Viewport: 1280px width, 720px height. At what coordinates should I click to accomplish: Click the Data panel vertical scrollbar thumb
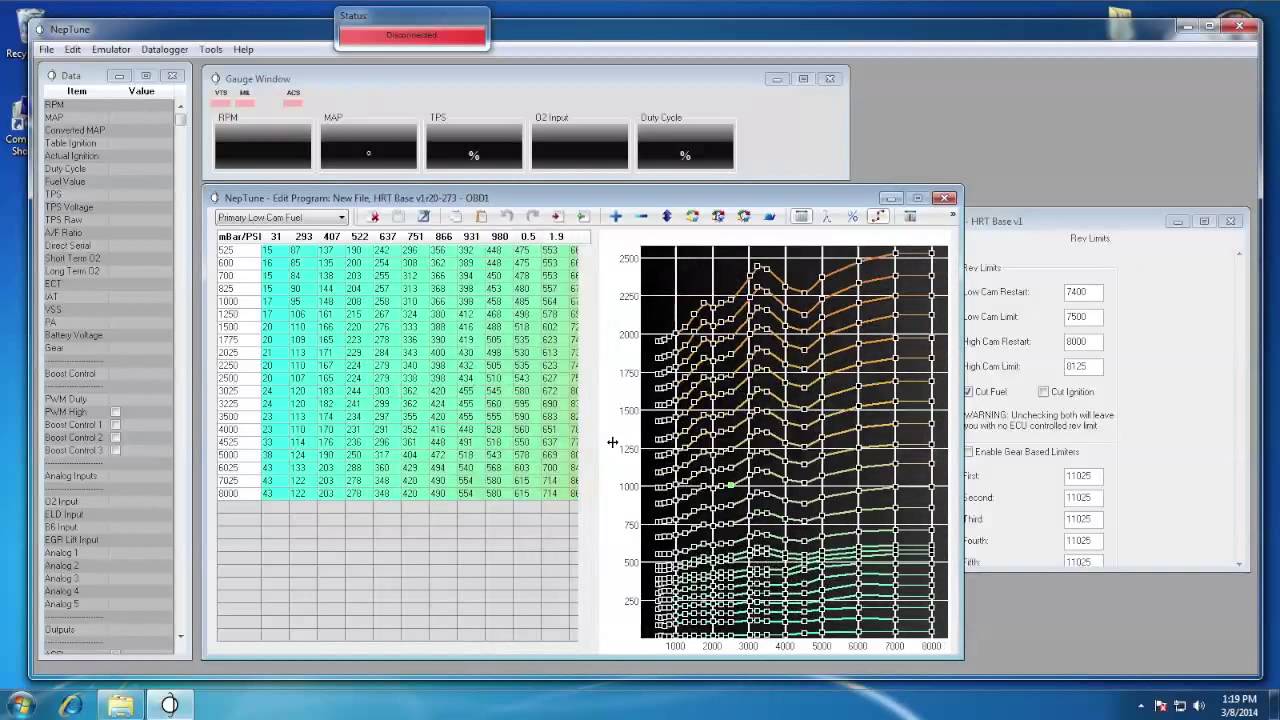click(181, 119)
